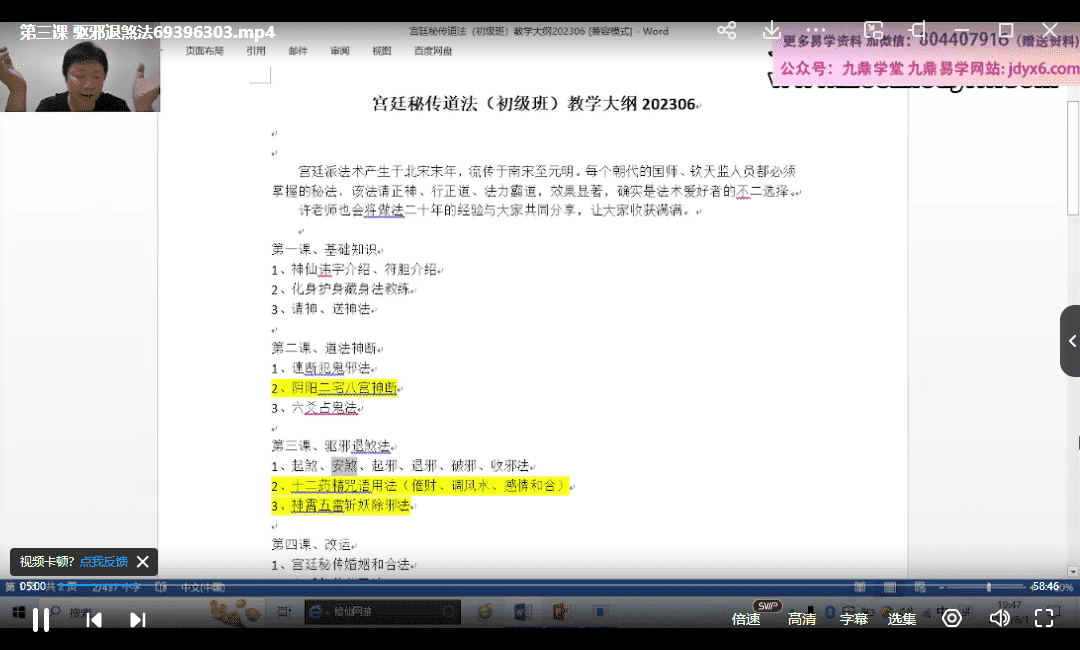1080x650 pixels.
Task: Mute the video volume
Action: tap(998, 618)
